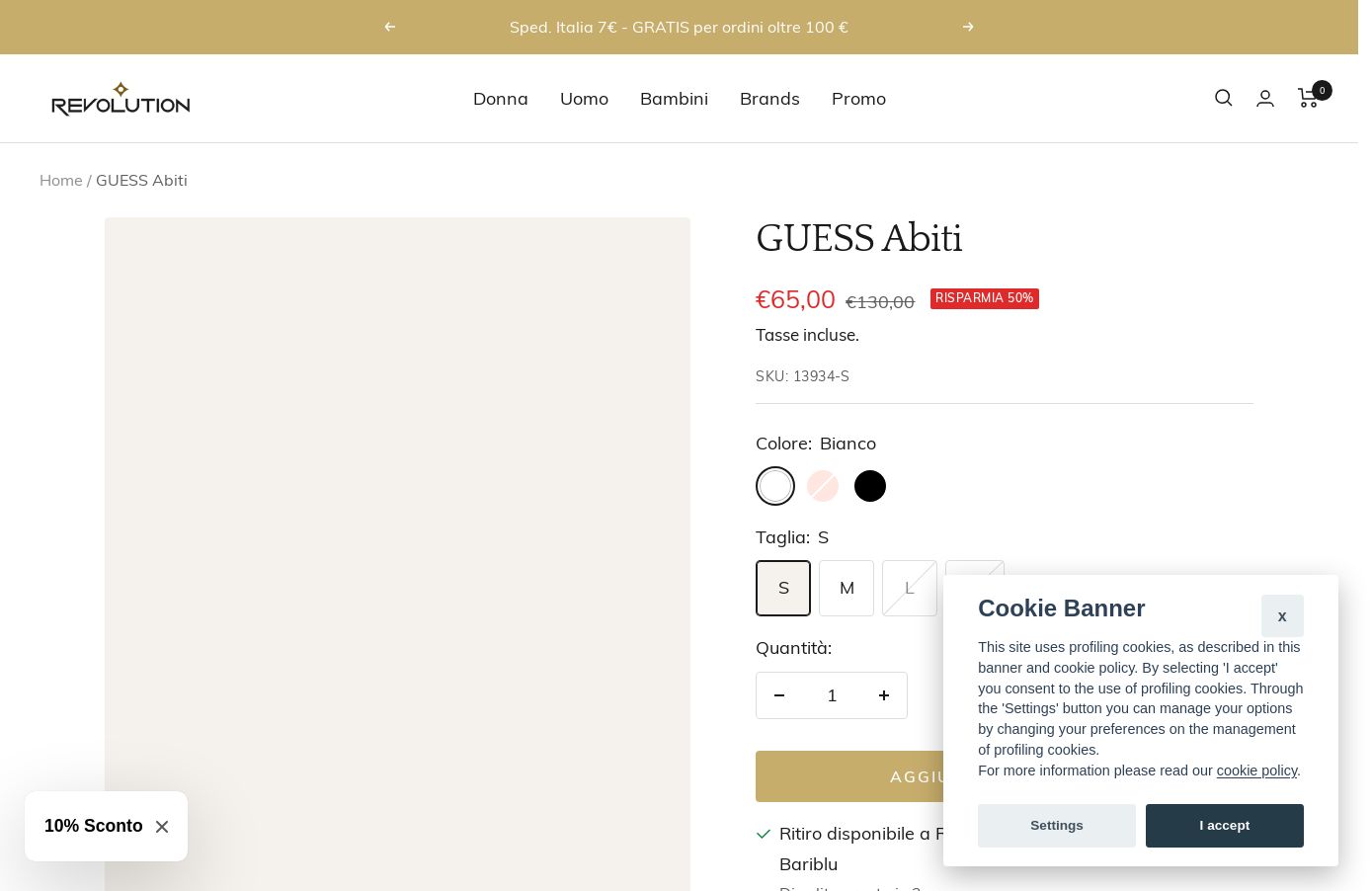Select the crossed-out pink color swatch
The width and height of the screenshot is (1372, 891).
823,486
